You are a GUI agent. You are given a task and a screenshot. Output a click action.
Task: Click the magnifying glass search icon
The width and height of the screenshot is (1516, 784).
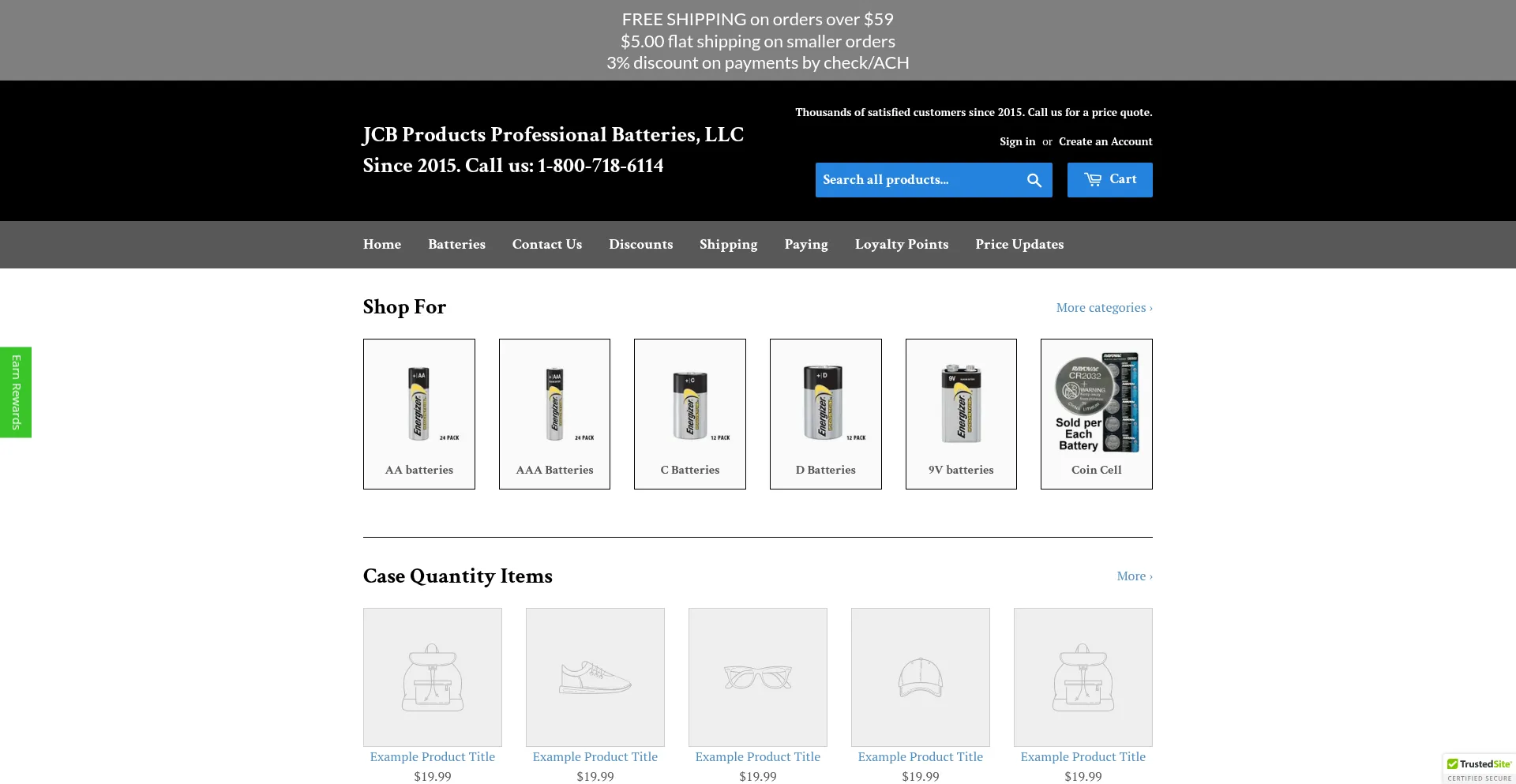click(1034, 180)
